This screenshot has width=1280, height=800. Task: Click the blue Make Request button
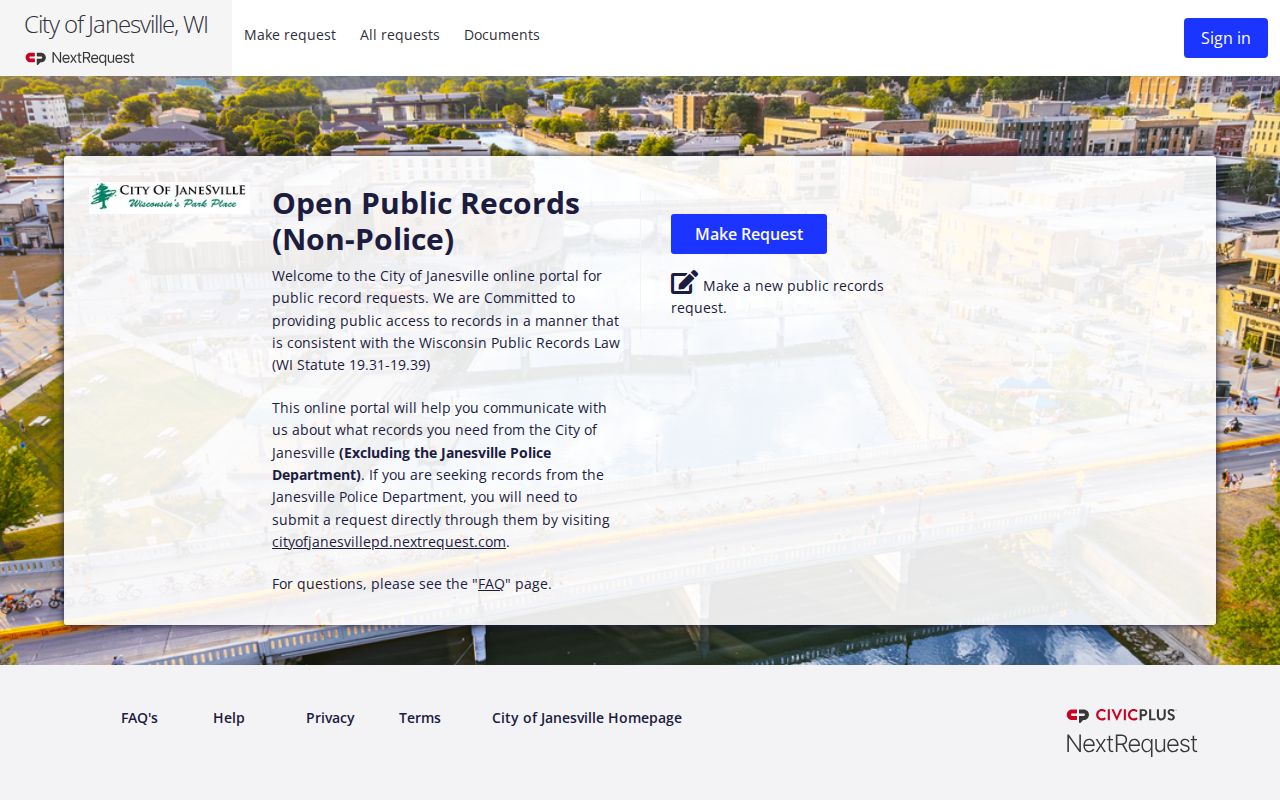749,234
